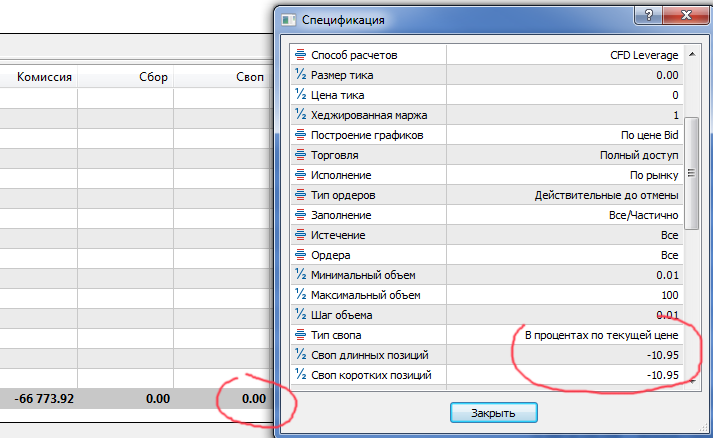Click fraction icon beside Шаг объема
Image resolution: width=713 pixels, height=438 pixels.
[x=300, y=315]
